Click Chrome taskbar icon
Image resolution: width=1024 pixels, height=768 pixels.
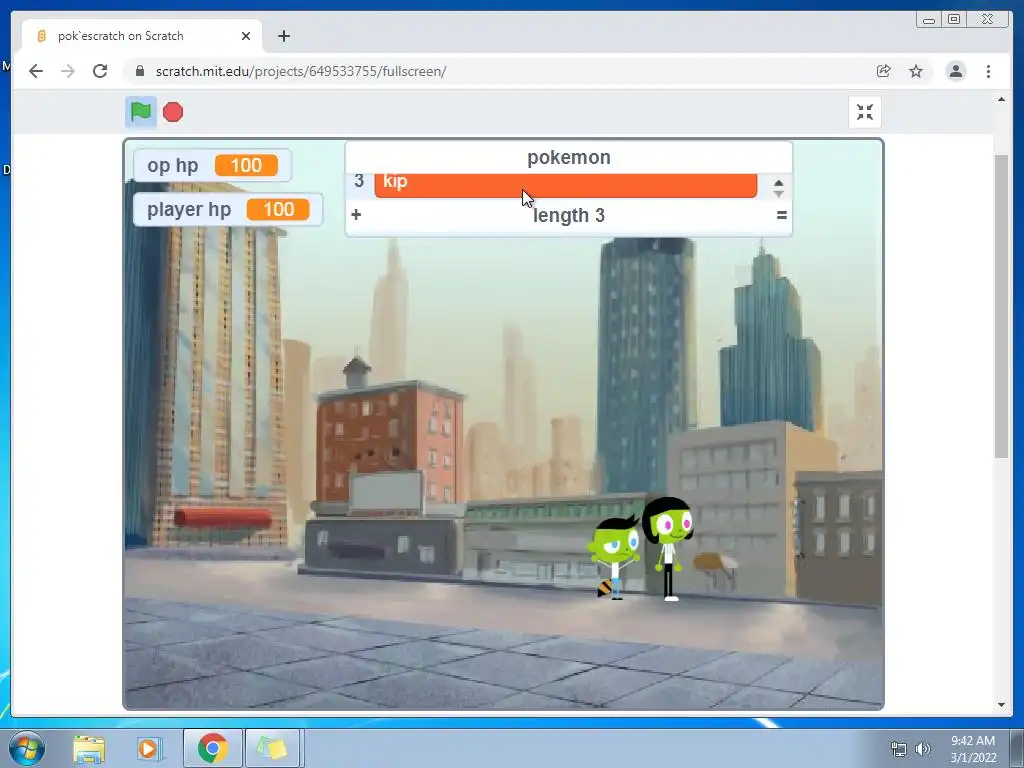[x=212, y=748]
